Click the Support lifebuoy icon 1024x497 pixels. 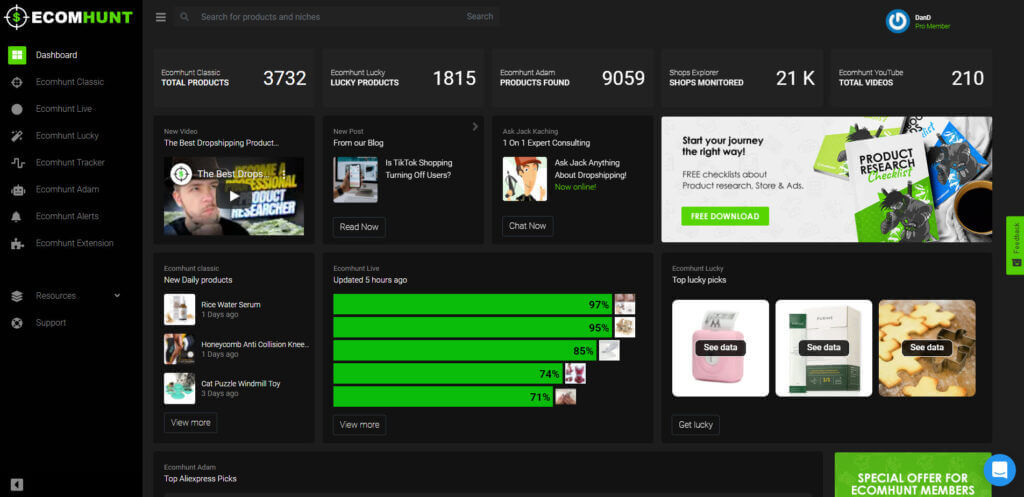click(17, 323)
